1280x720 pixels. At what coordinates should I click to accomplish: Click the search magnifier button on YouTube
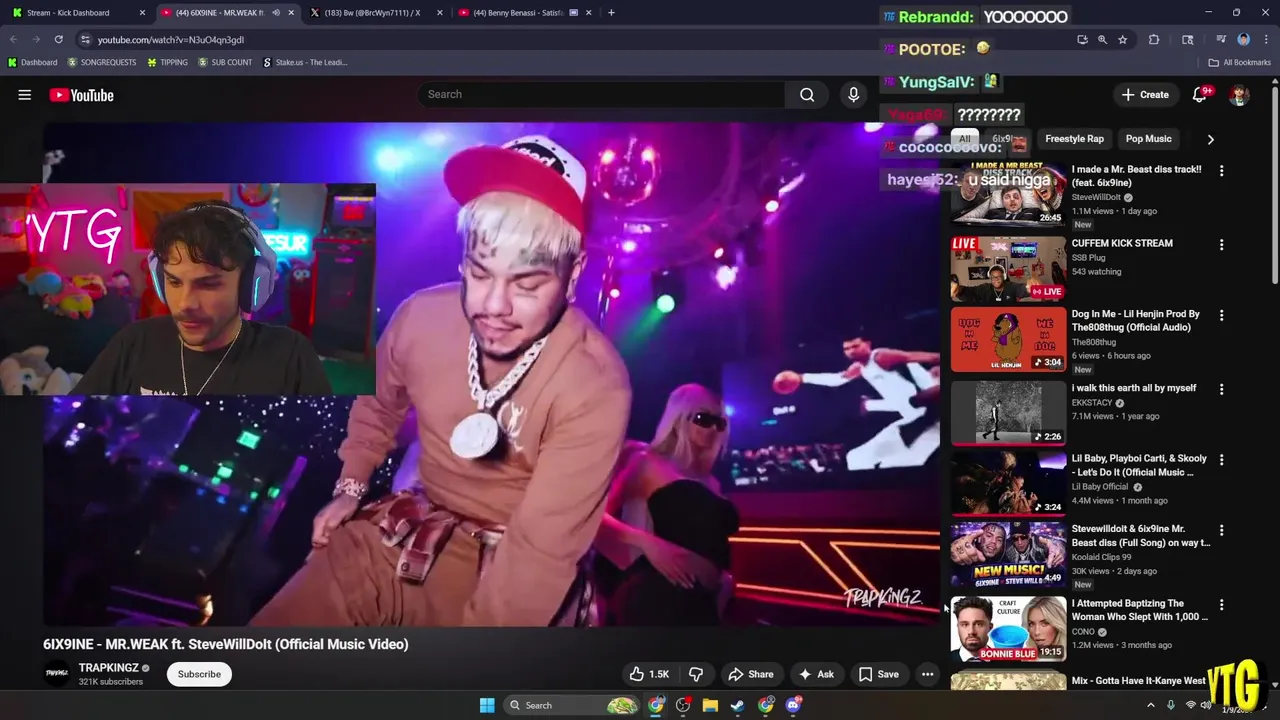click(807, 94)
